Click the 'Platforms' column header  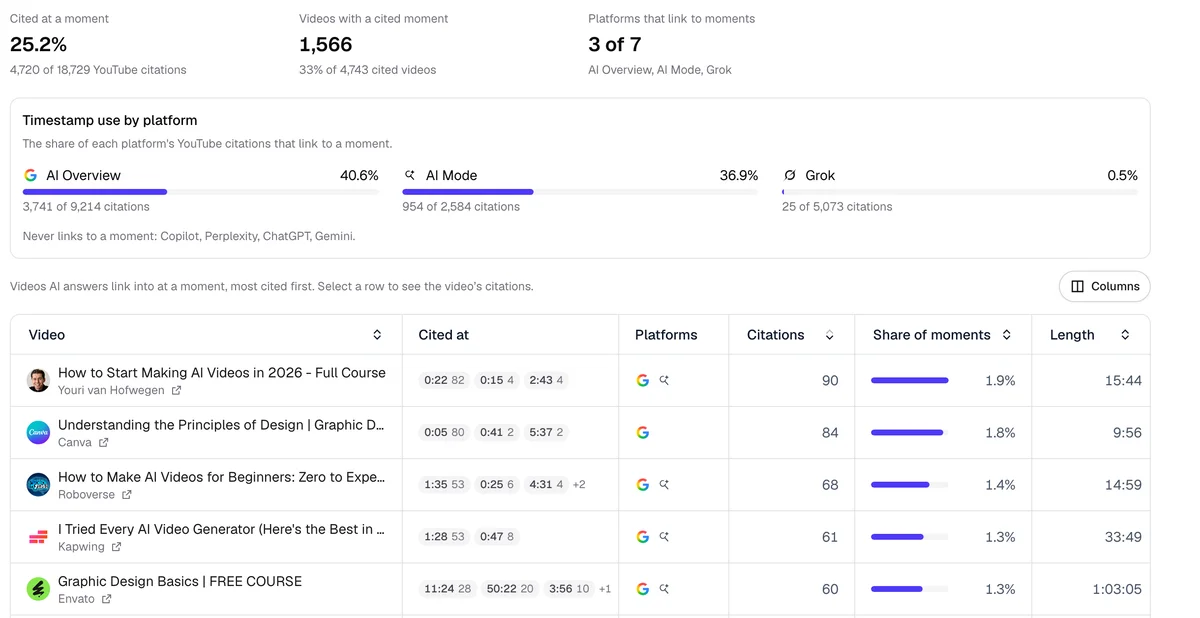point(666,335)
